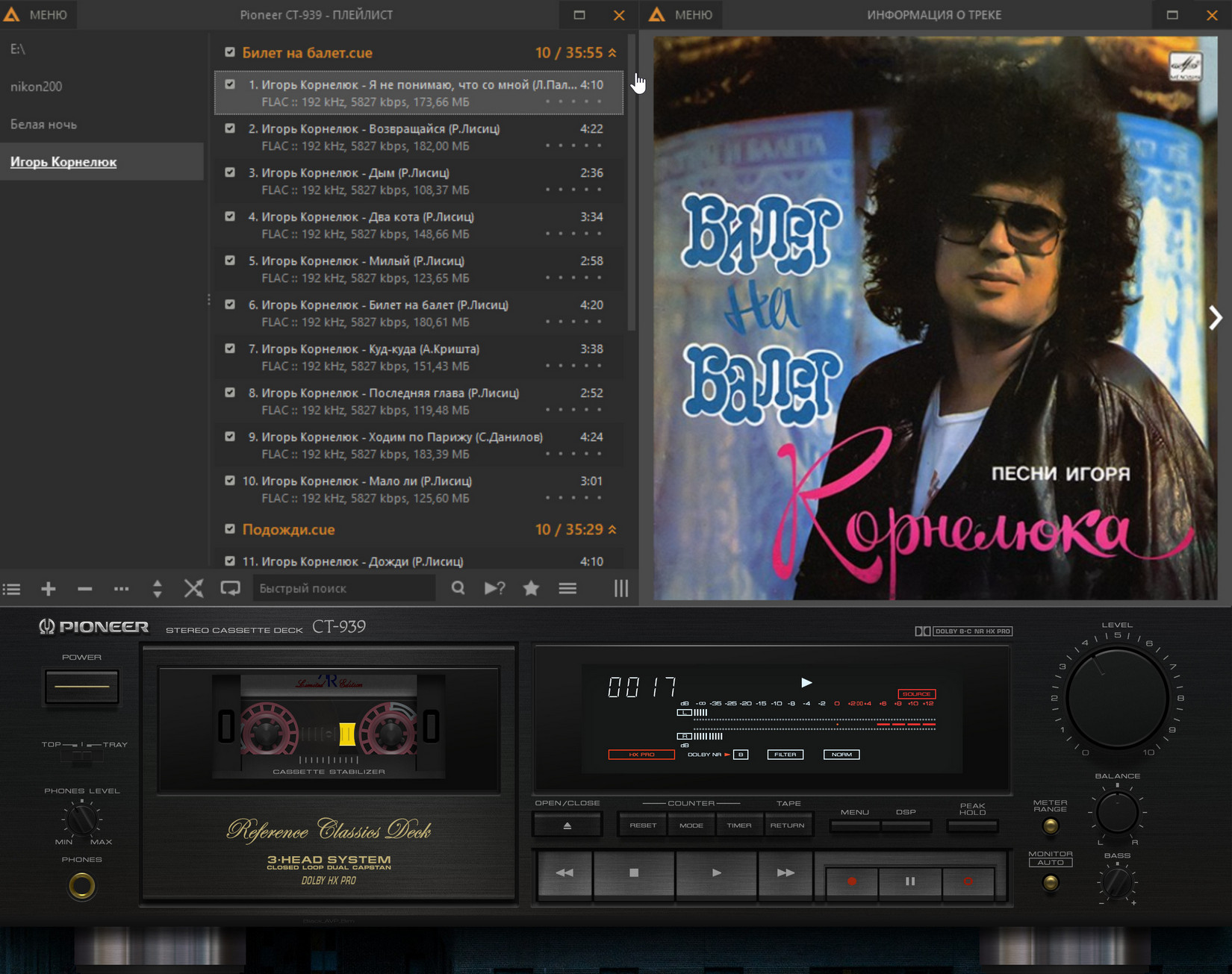1232x974 pixels.
Task: Click the red record button on deck
Action: tap(852, 881)
